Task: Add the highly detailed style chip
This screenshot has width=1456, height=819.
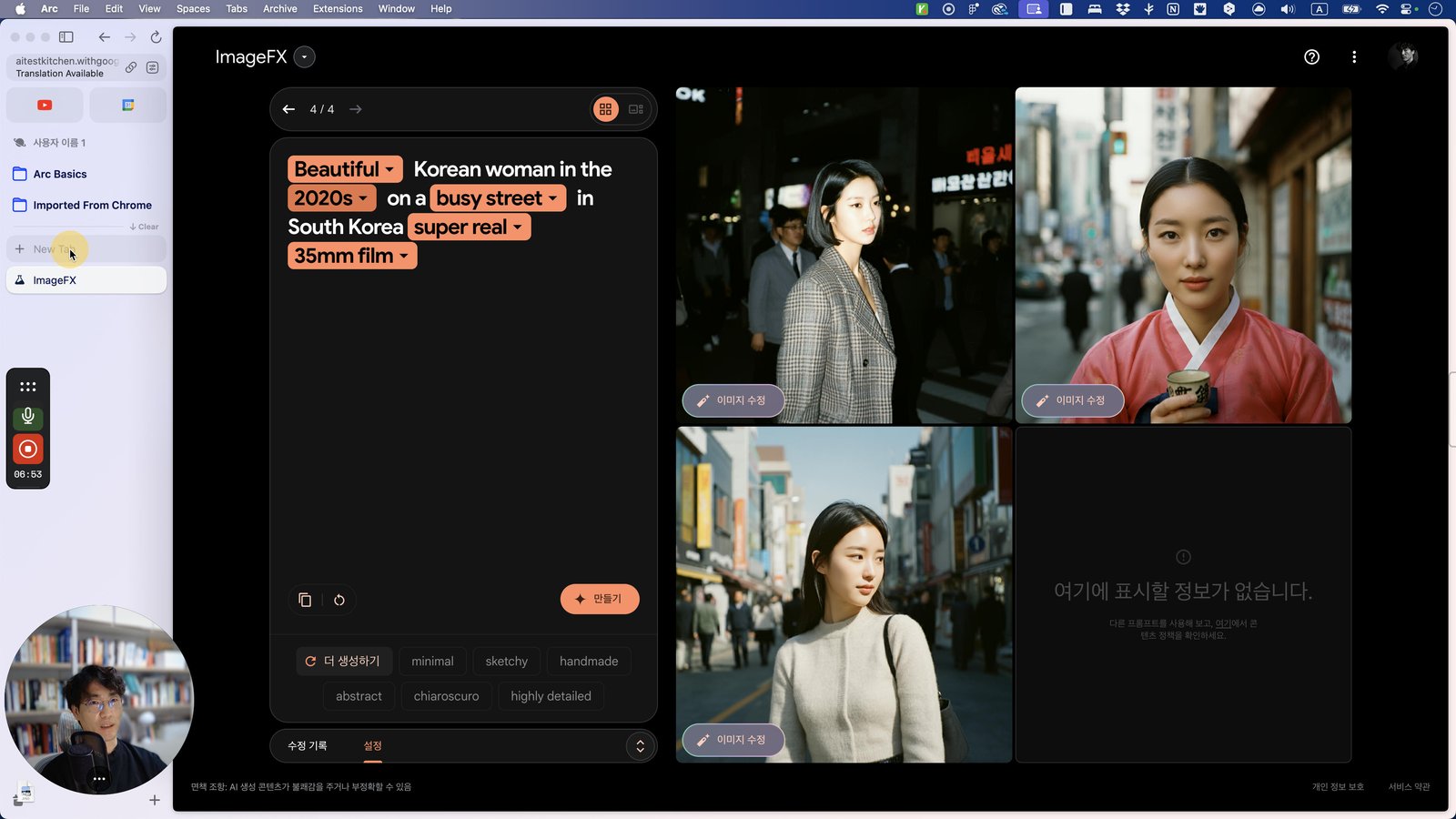Action: click(x=551, y=696)
